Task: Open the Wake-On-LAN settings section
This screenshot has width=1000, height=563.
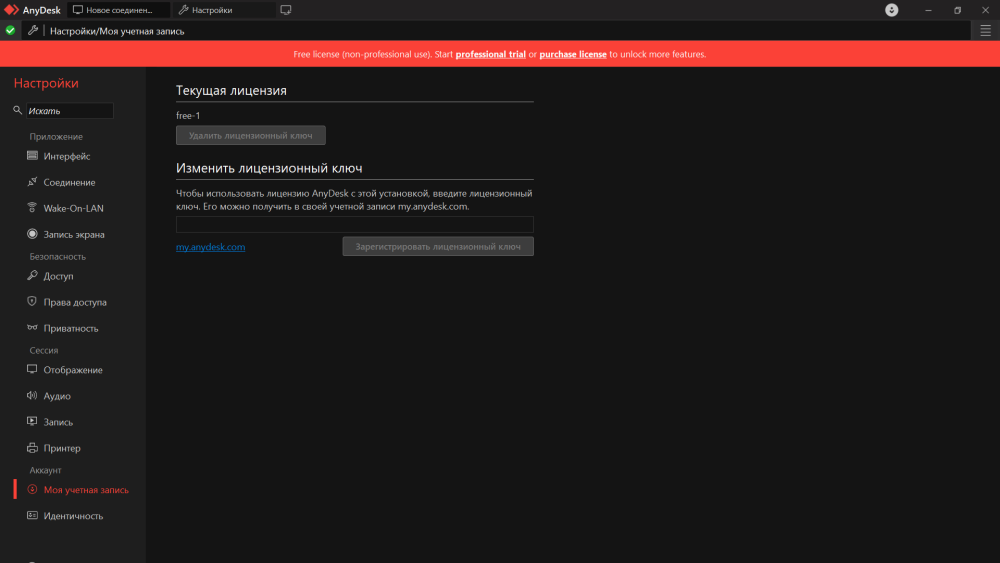Action: pyautogui.click(x=73, y=208)
